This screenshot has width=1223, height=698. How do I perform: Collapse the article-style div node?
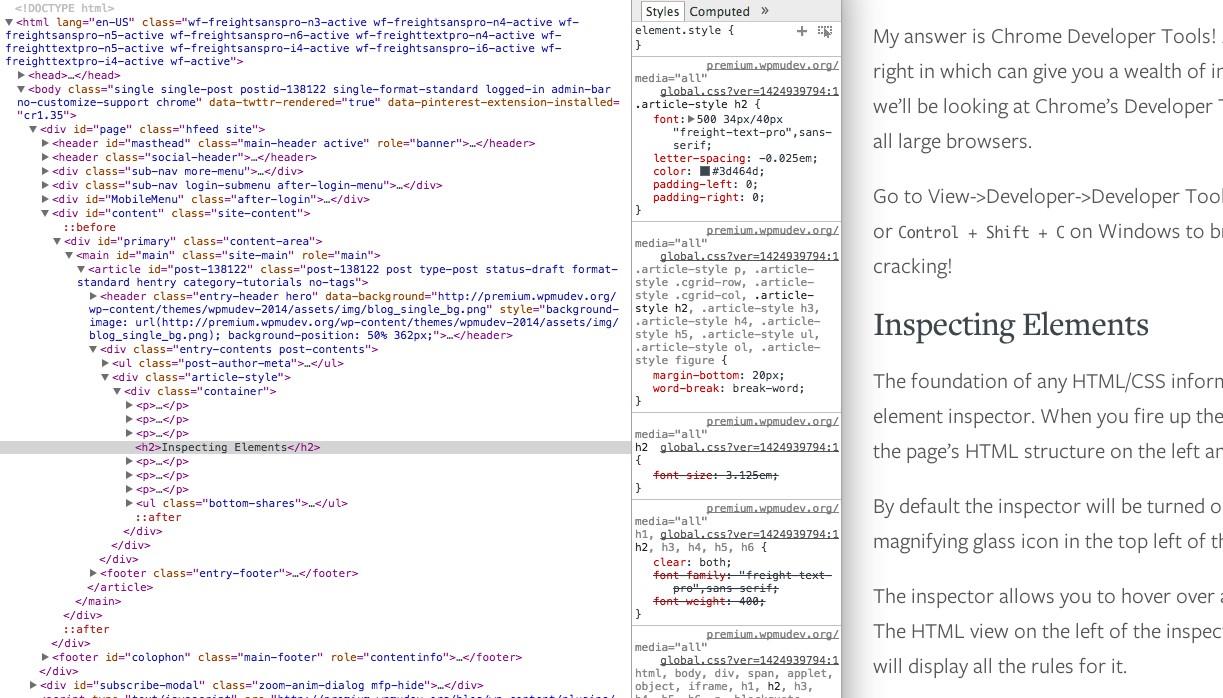[105, 378]
